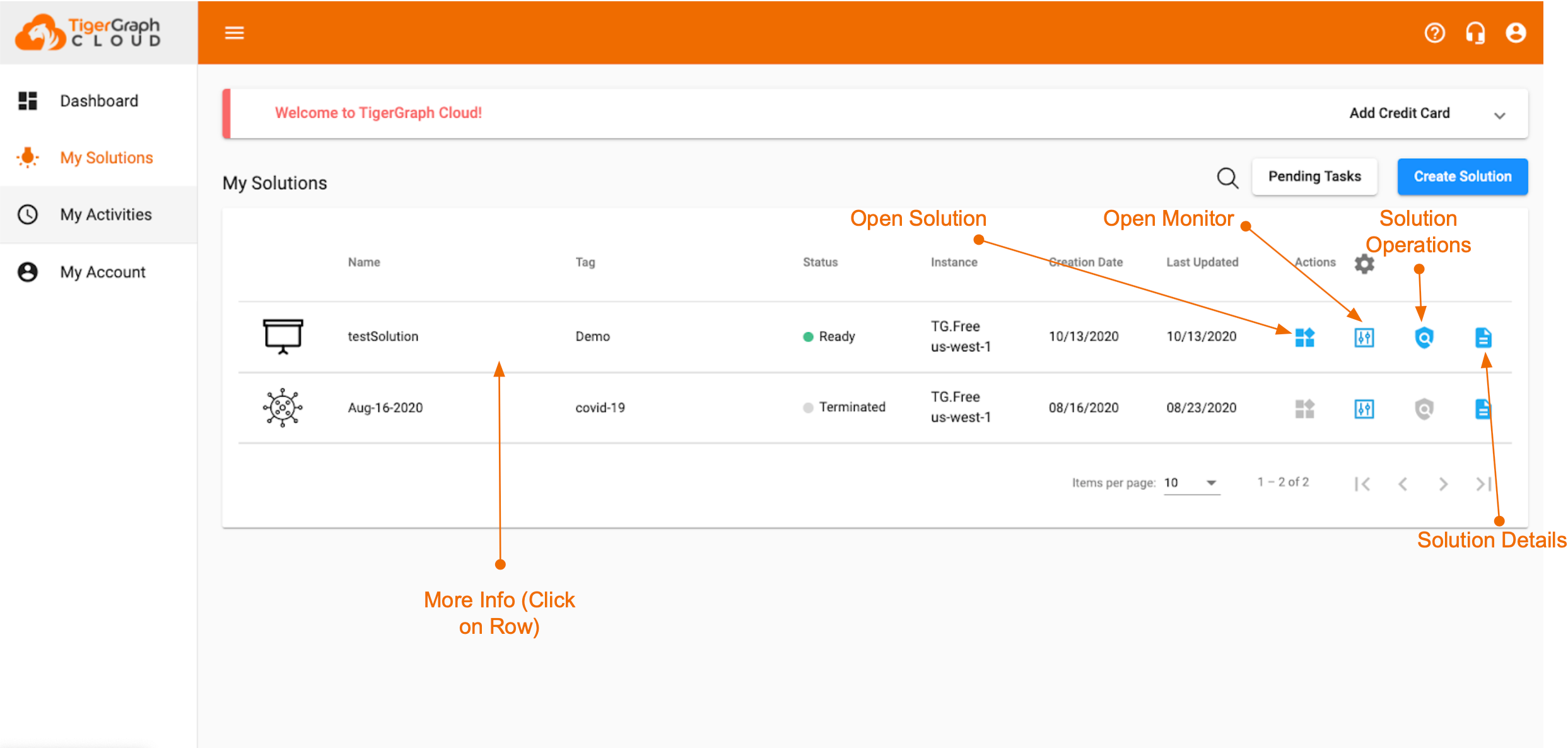The height and width of the screenshot is (748, 1568).
Task: Open the user profile icon in header
Action: point(1516,33)
